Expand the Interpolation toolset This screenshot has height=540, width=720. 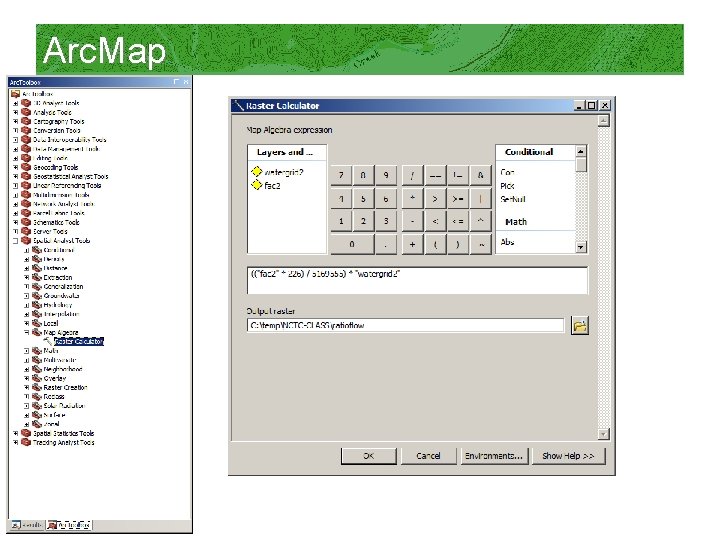(27, 314)
